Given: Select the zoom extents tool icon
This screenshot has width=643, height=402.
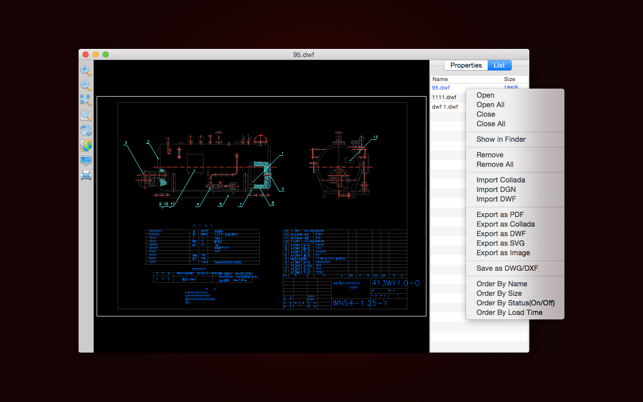Looking at the screenshot, I should pos(86,100).
